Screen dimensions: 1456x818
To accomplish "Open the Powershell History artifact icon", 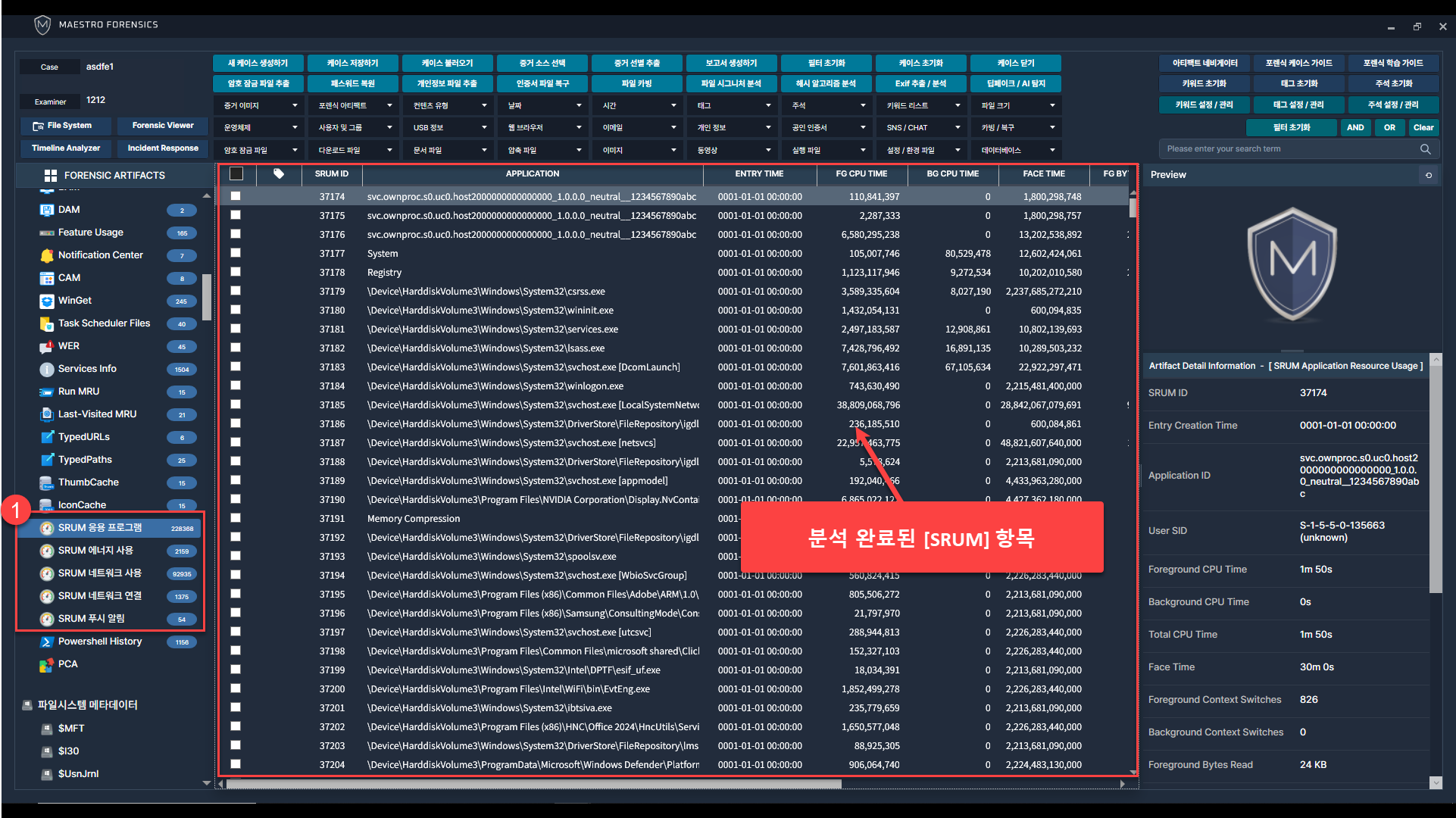I will point(47,642).
